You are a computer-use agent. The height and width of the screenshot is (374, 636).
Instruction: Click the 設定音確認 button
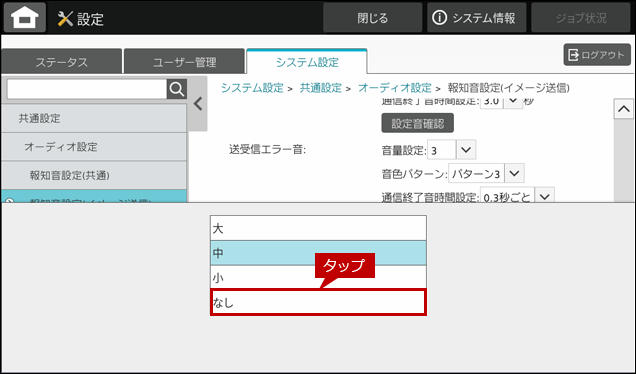(x=417, y=123)
